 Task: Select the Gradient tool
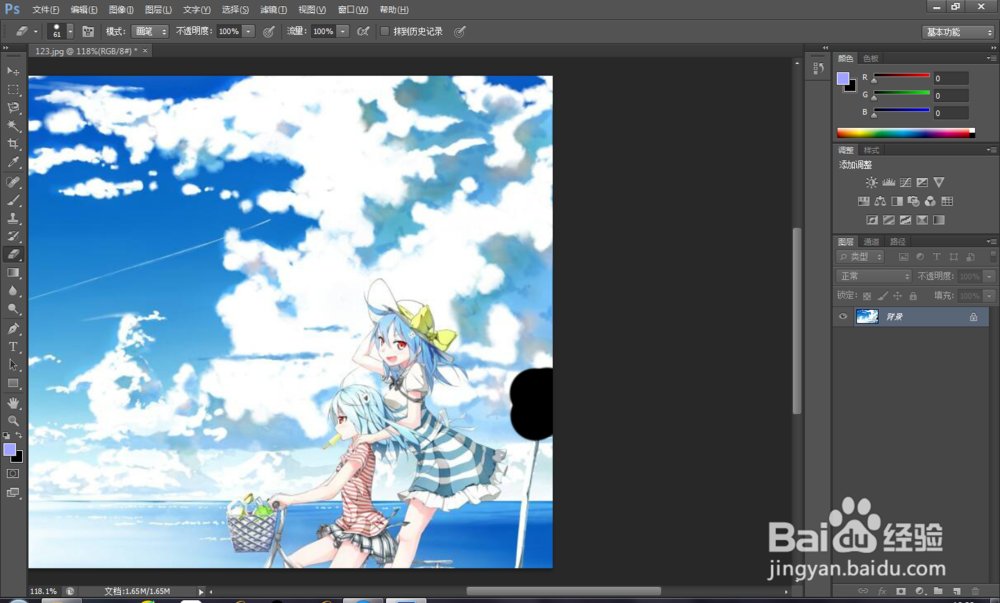tap(13, 273)
